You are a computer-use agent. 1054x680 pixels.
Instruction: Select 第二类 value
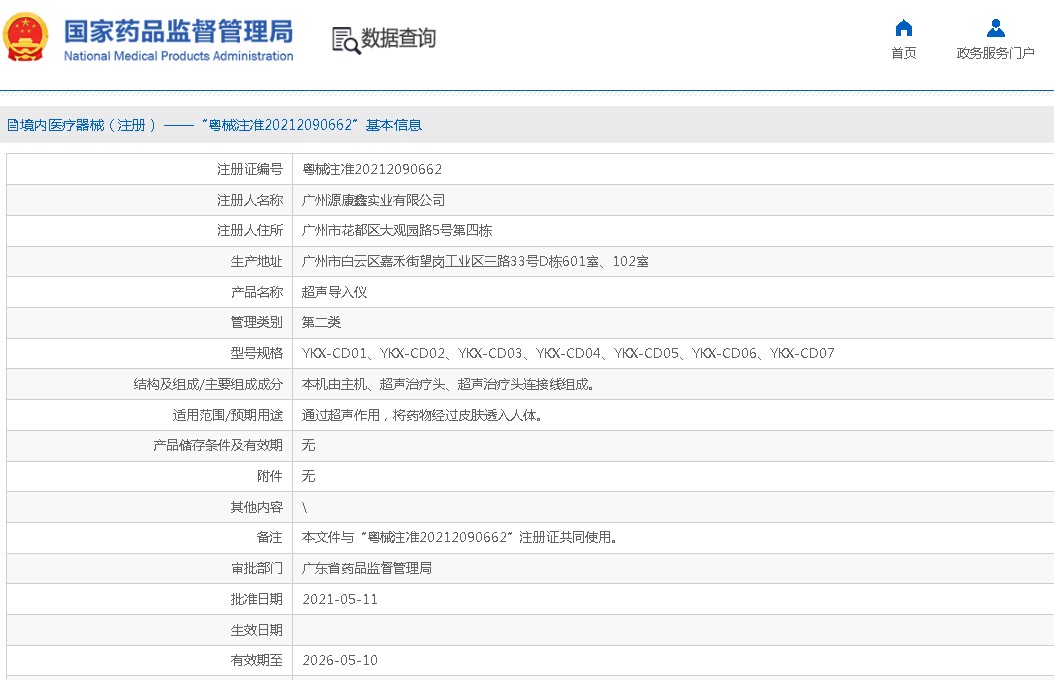[321, 323]
